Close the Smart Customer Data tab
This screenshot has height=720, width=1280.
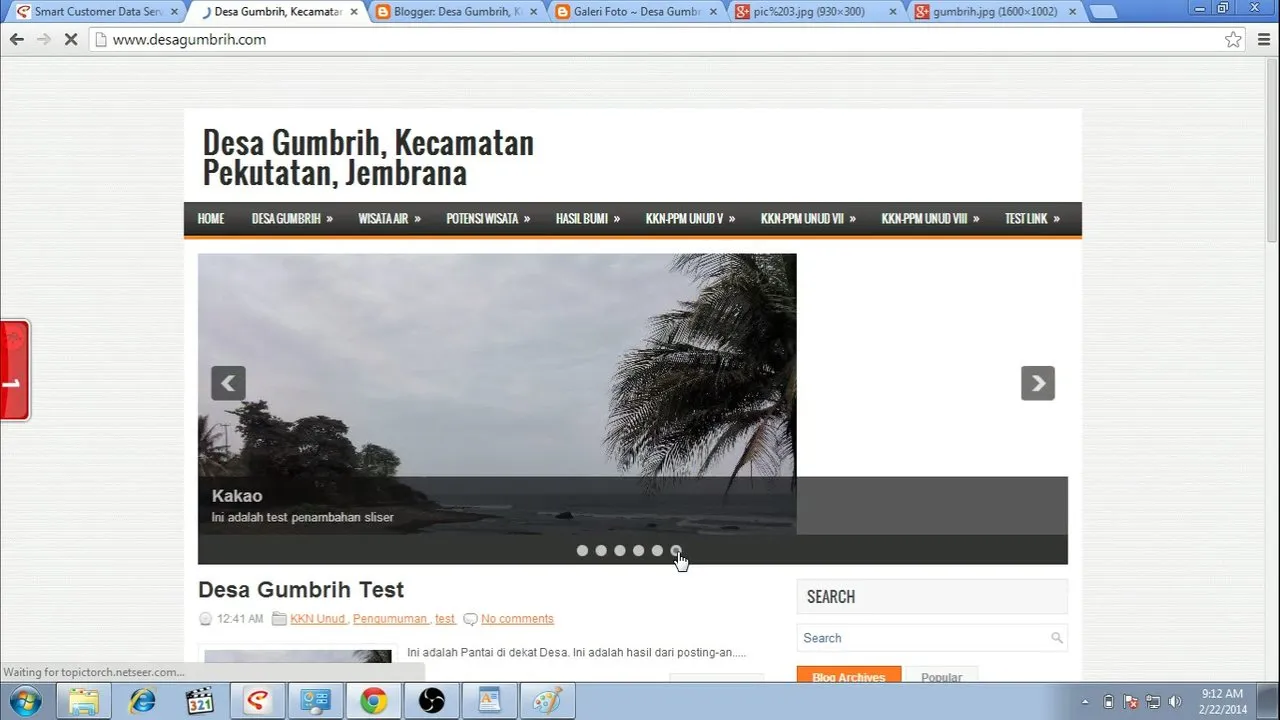[174, 12]
